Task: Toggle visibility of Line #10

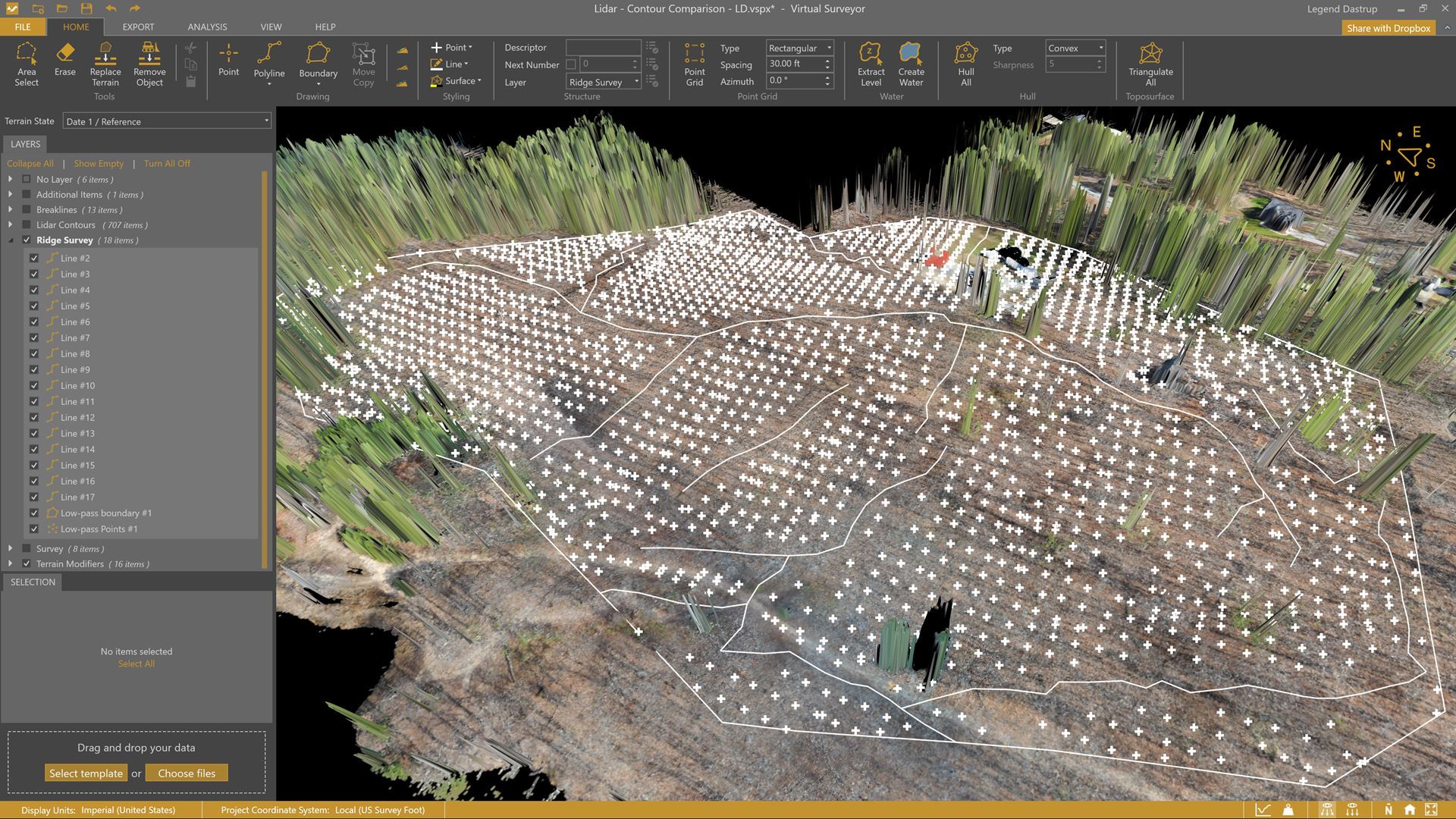Action: click(x=34, y=386)
